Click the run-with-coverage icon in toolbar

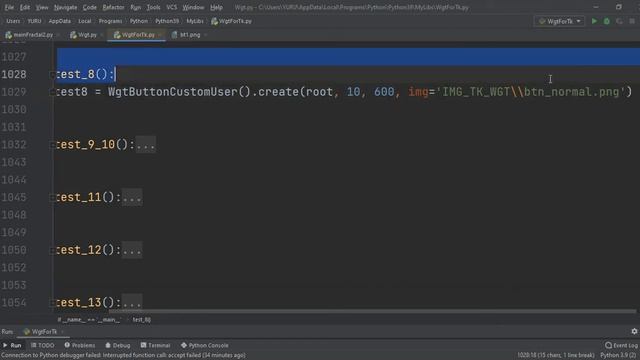pyautogui.click(x=619, y=21)
